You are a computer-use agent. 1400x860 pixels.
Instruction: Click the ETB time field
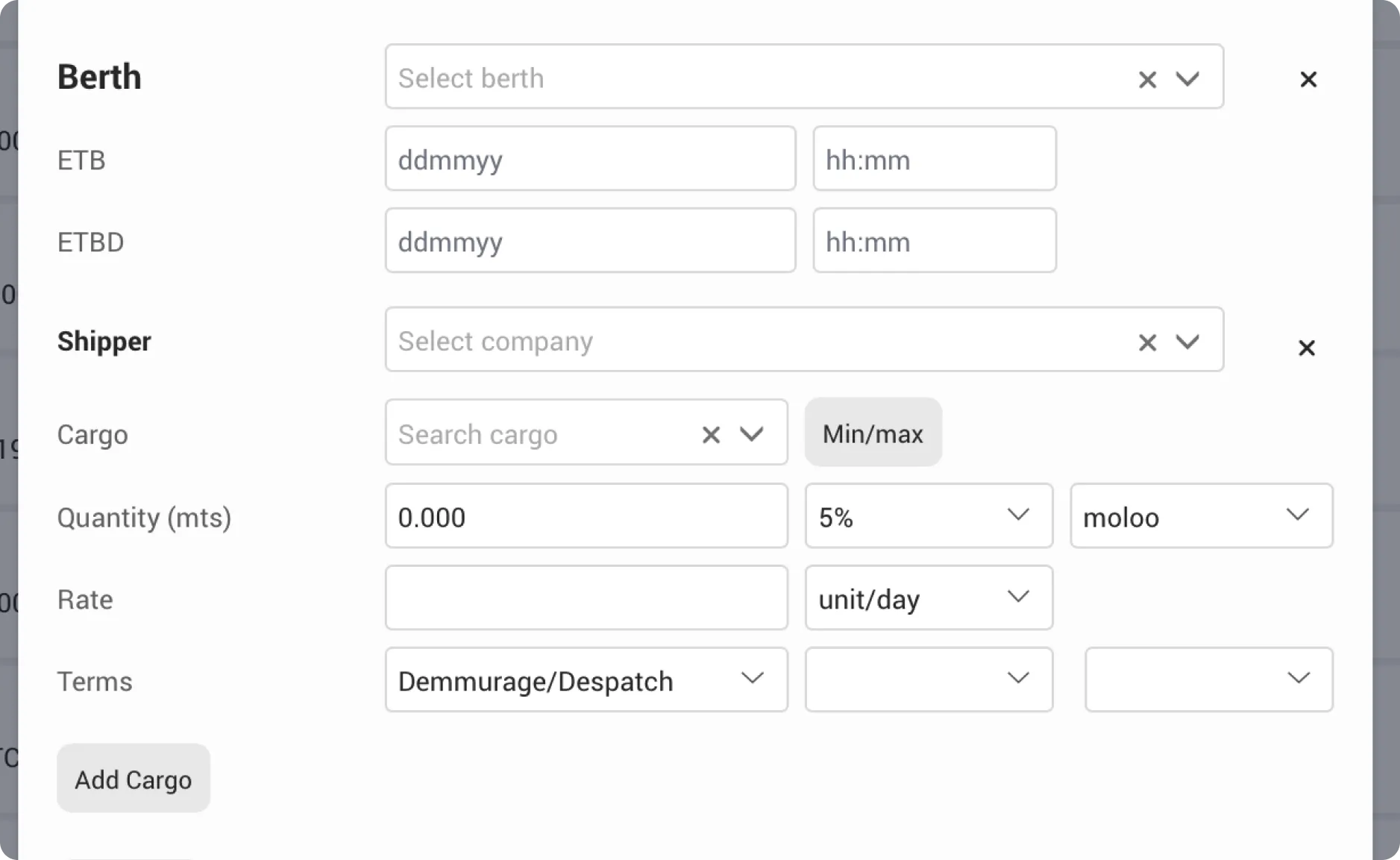pos(935,159)
